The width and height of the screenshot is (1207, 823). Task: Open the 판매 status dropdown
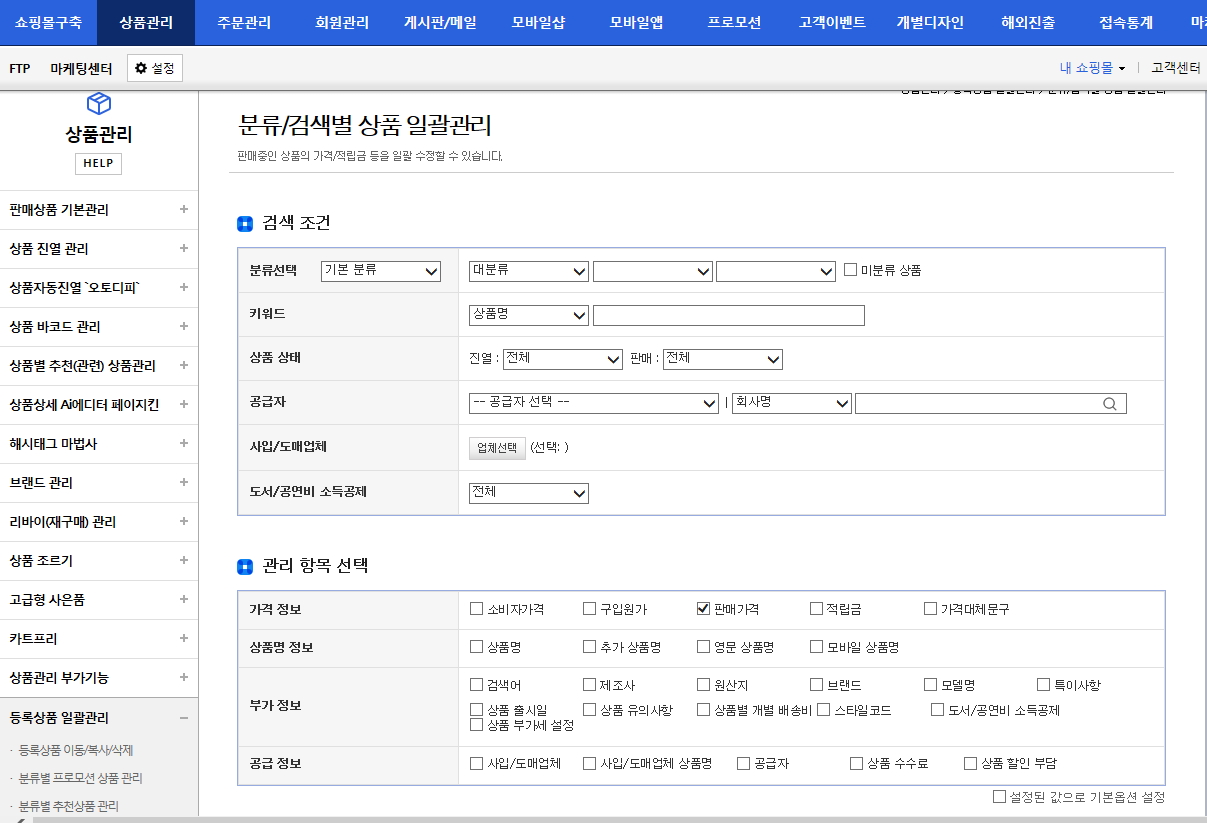click(723, 359)
